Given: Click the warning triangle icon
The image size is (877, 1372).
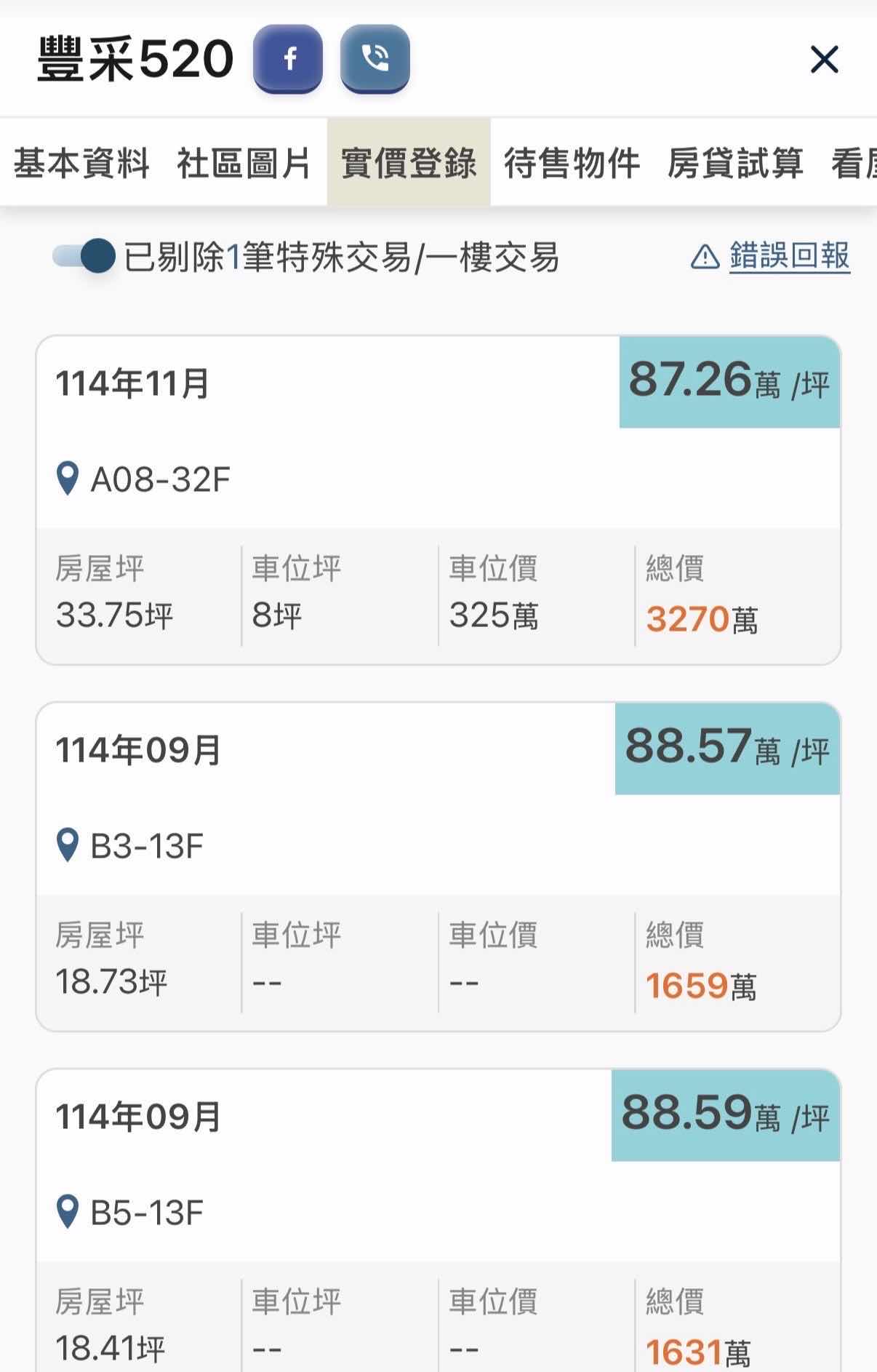Looking at the screenshot, I should pyautogui.click(x=705, y=257).
